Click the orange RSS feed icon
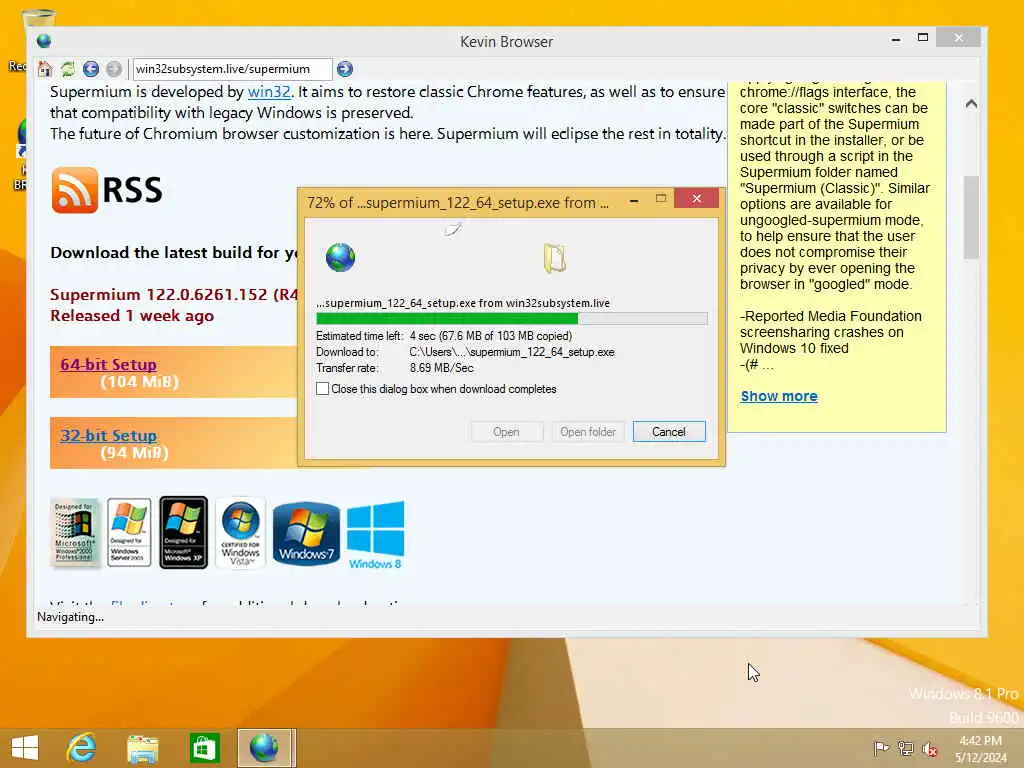This screenshot has width=1024, height=768. coord(75,190)
